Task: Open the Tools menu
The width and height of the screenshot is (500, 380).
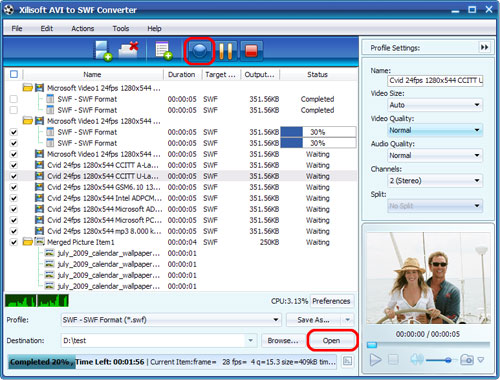Action: tap(121, 28)
